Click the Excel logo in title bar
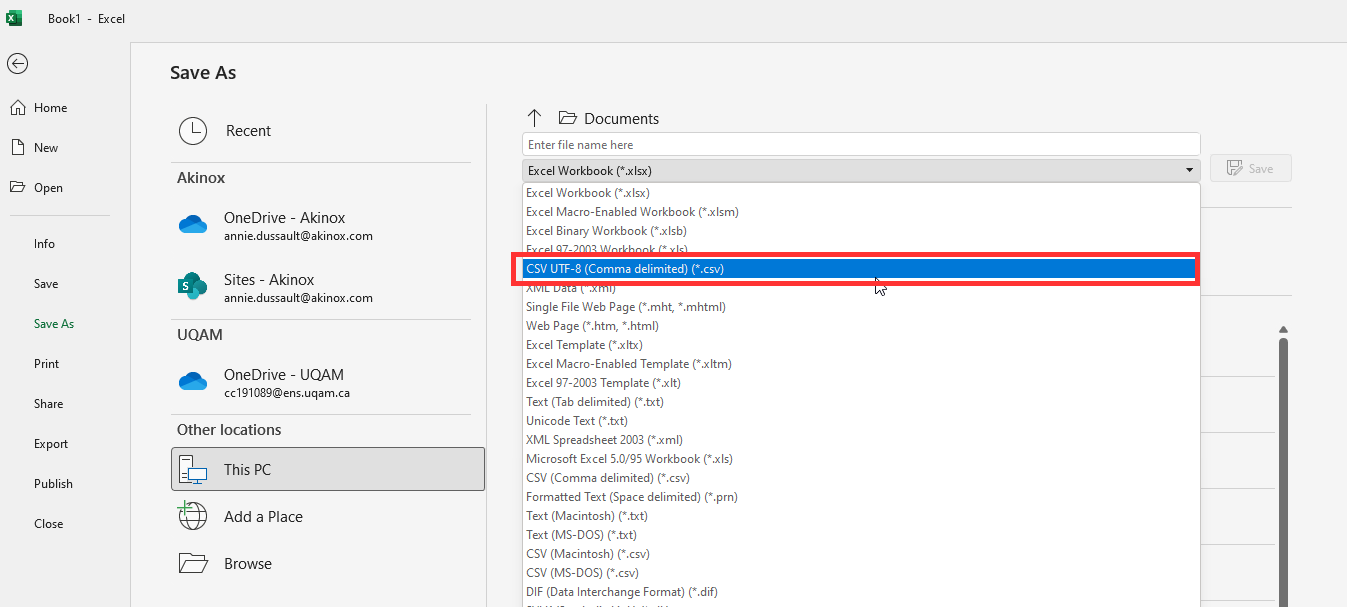The height and width of the screenshot is (607, 1347). point(15,18)
